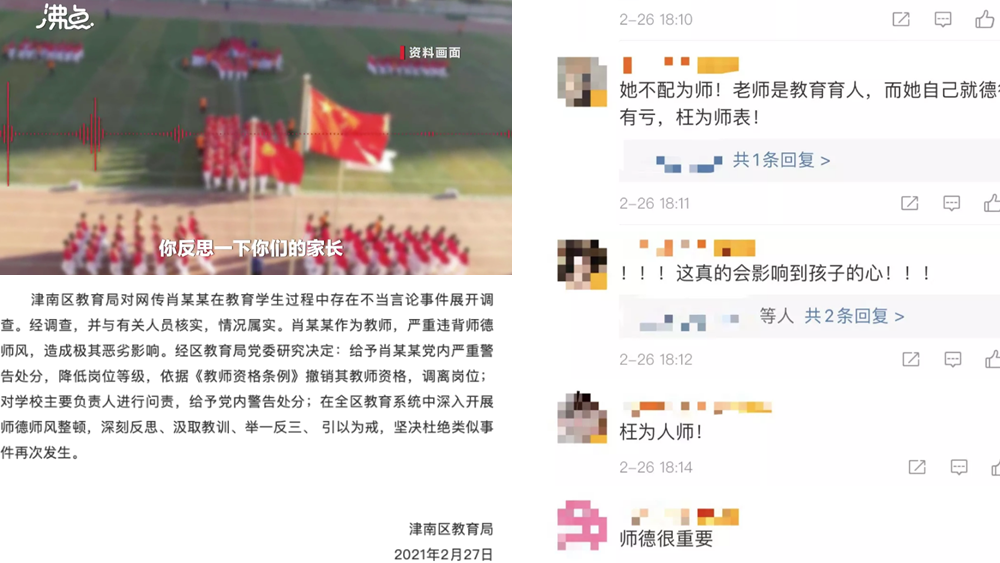Screen dimensions: 1000x563
Task: Click username above 这真的会影响到孩子的心 comment
Action: coord(697,247)
